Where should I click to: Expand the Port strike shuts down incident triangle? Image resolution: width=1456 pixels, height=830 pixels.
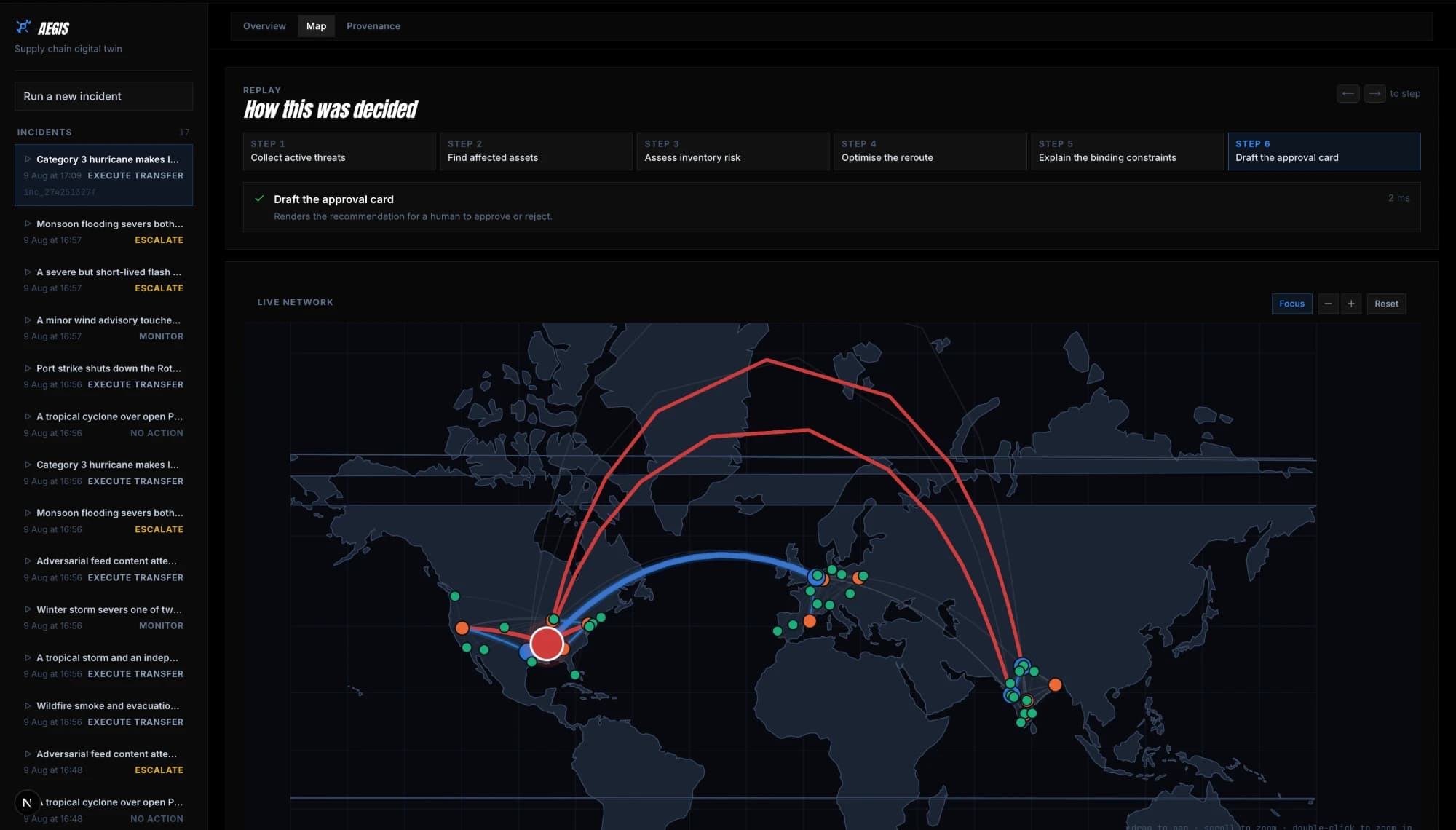click(28, 368)
